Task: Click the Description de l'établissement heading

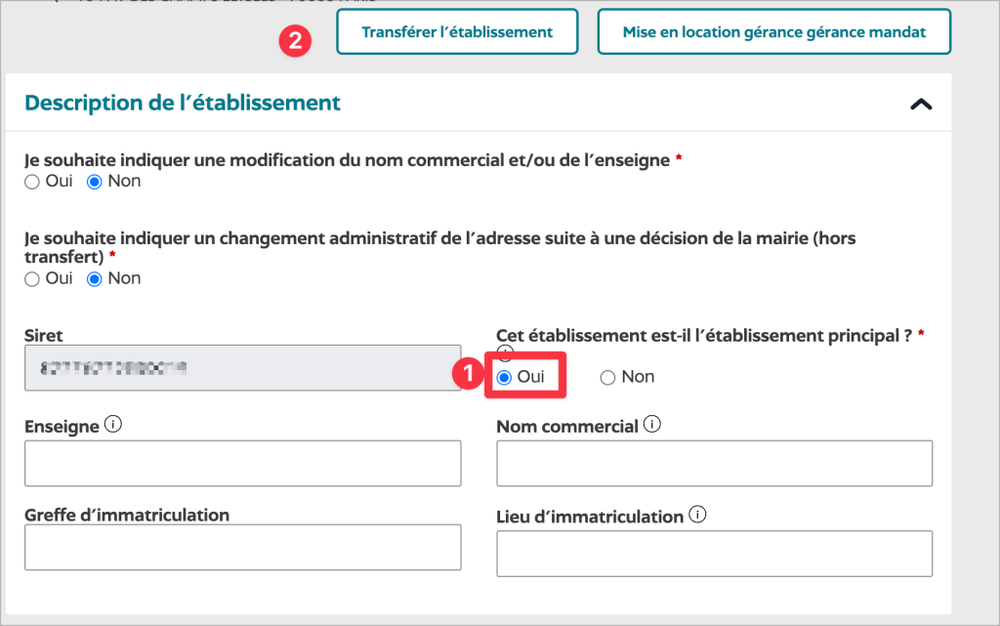Action: pyautogui.click(x=182, y=102)
